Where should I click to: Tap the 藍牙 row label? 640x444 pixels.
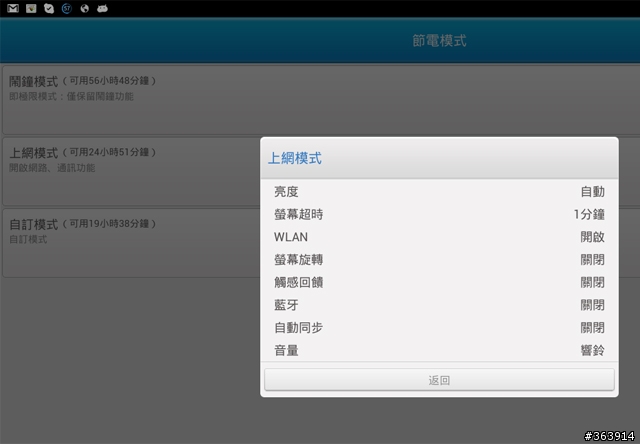tap(286, 305)
